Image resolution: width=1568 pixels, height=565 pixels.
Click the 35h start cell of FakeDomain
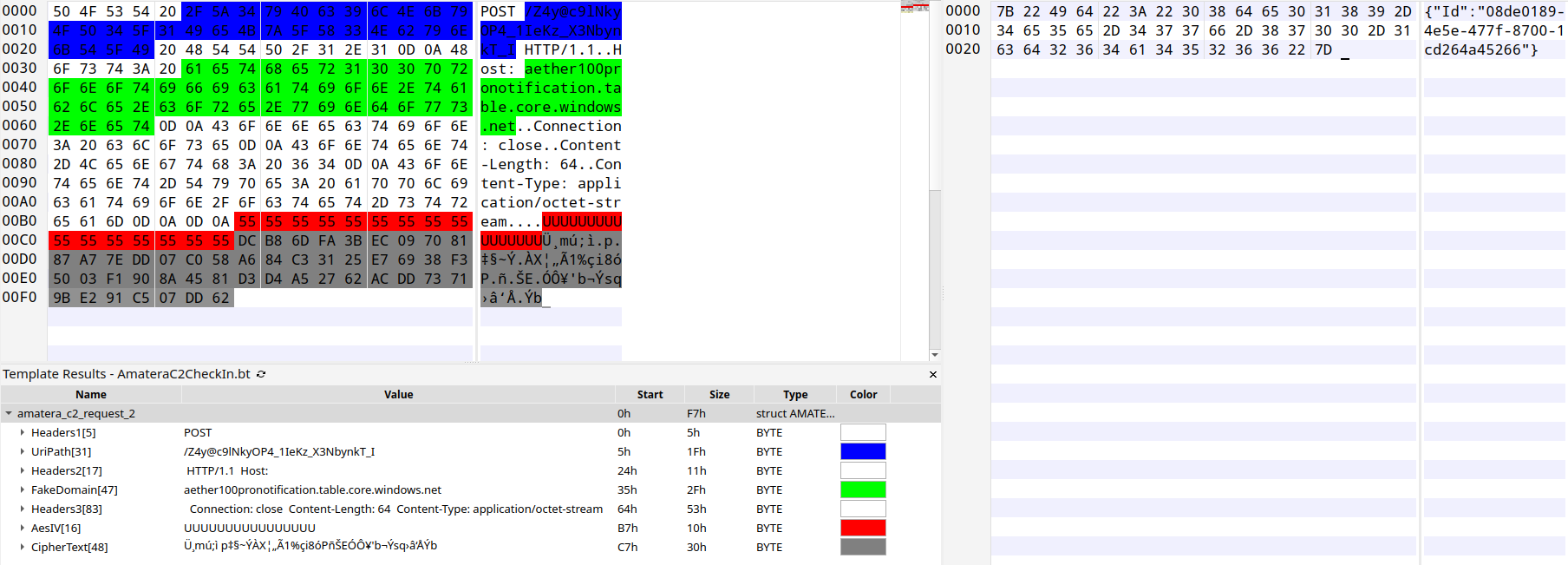[628, 490]
